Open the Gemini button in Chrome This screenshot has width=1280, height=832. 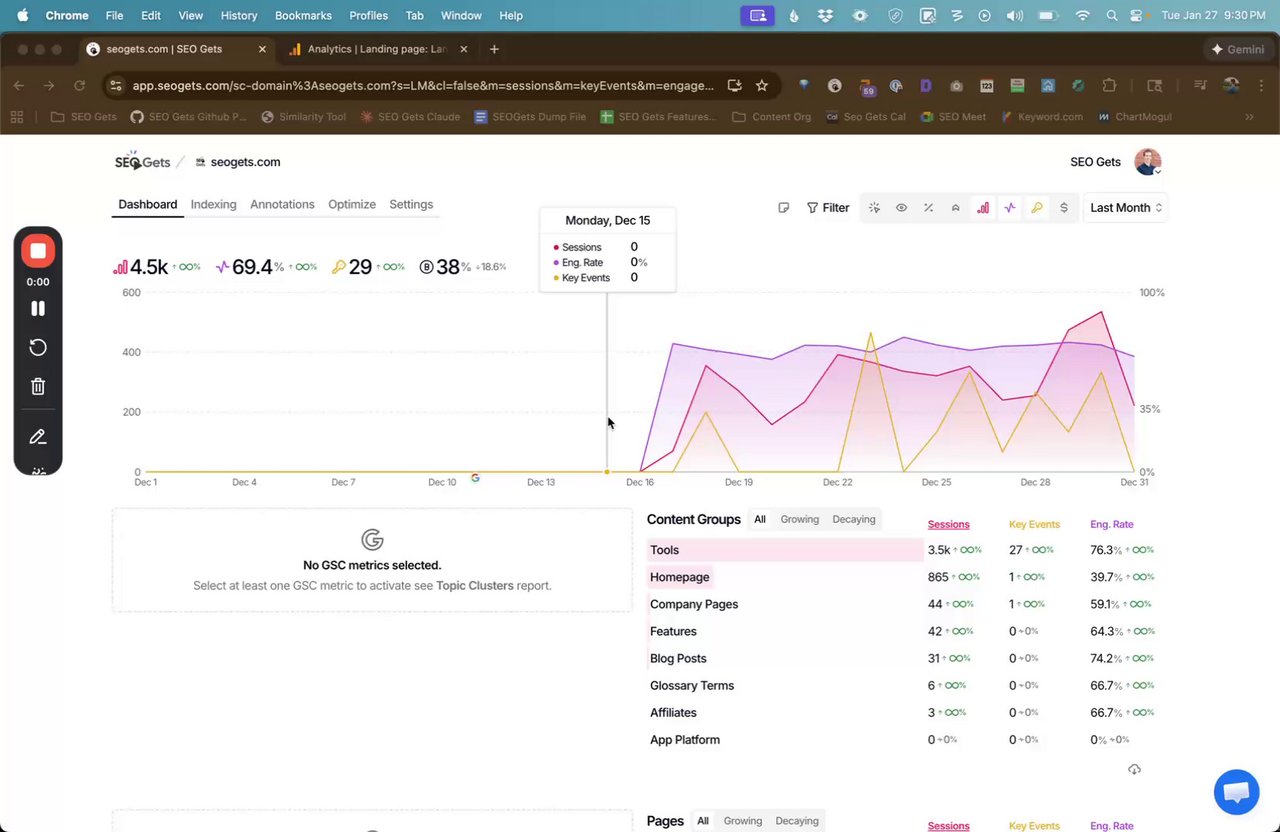(x=1237, y=49)
